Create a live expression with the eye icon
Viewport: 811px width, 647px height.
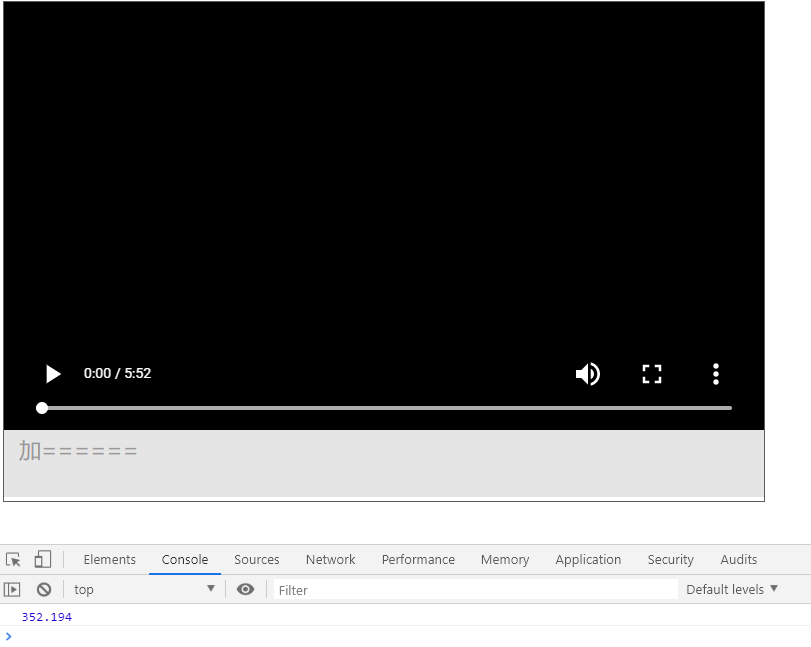click(245, 589)
